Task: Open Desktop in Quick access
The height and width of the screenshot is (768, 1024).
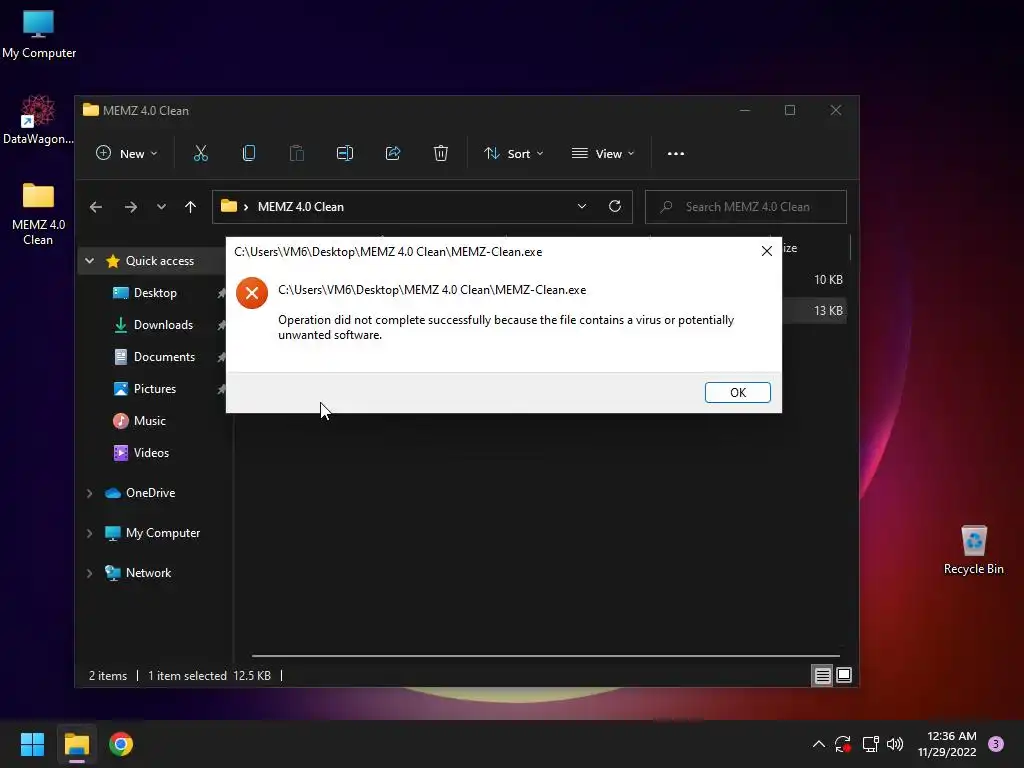Action: [x=155, y=293]
